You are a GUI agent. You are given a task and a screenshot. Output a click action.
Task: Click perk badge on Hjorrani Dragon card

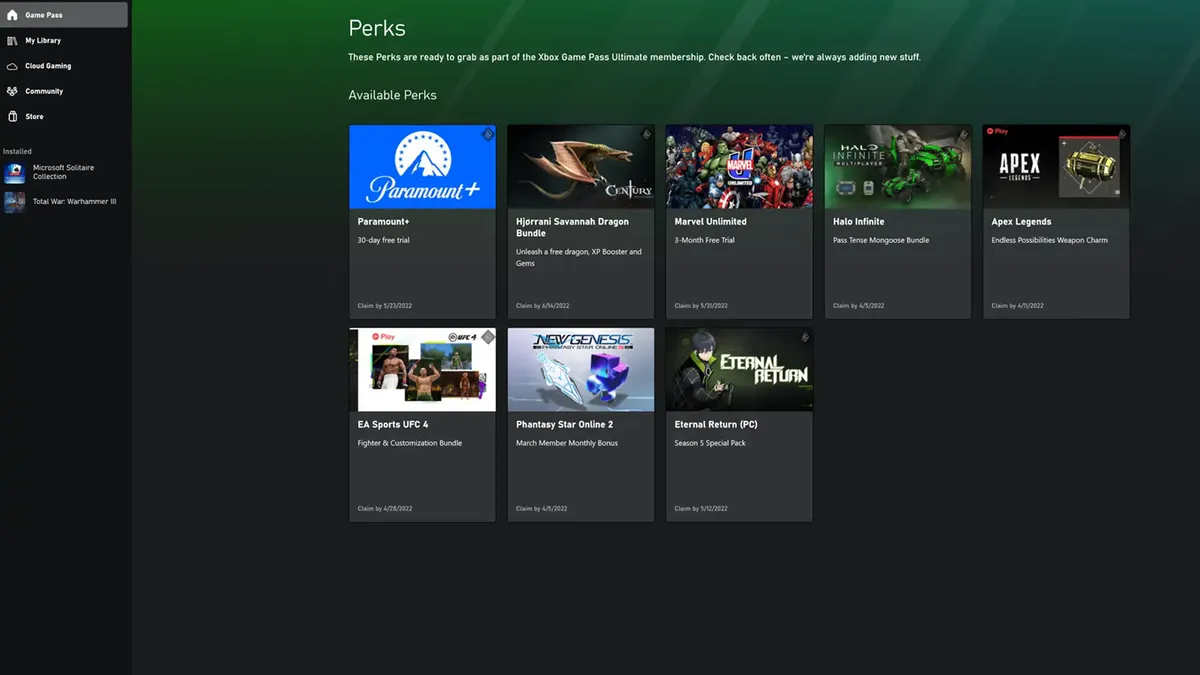click(x=646, y=134)
